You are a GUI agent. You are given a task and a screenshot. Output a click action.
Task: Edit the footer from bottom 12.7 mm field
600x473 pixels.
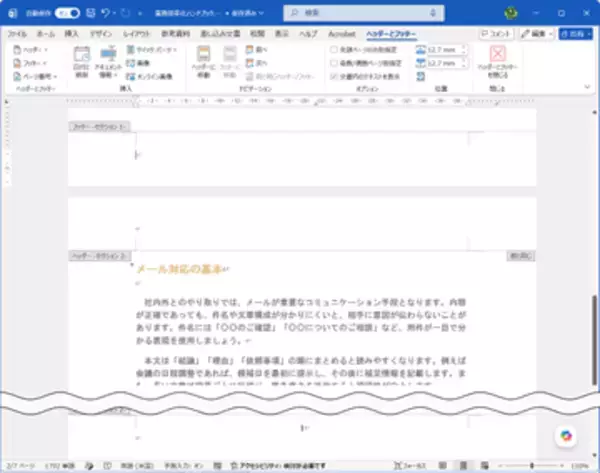coord(443,63)
